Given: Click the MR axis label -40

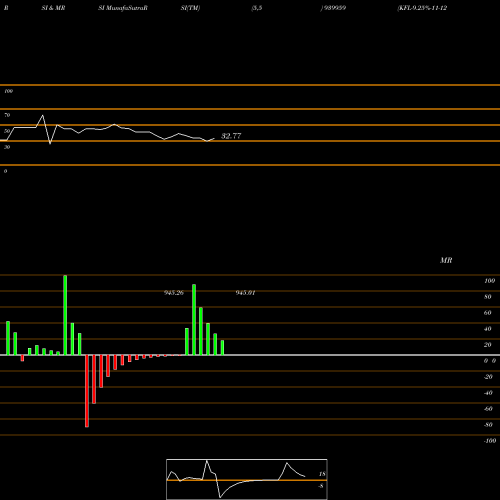Looking at the screenshot, I should tap(488, 393).
